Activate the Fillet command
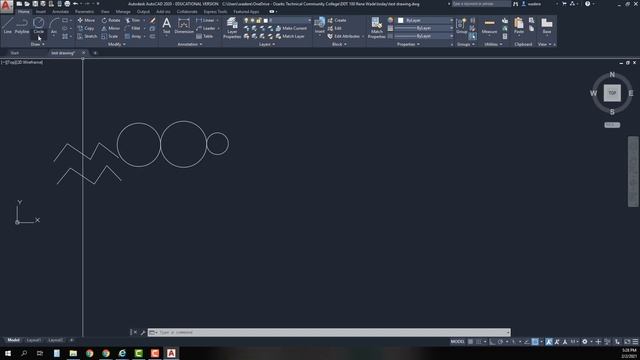Viewport: 640px width, 360px height. (x=133, y=28)
